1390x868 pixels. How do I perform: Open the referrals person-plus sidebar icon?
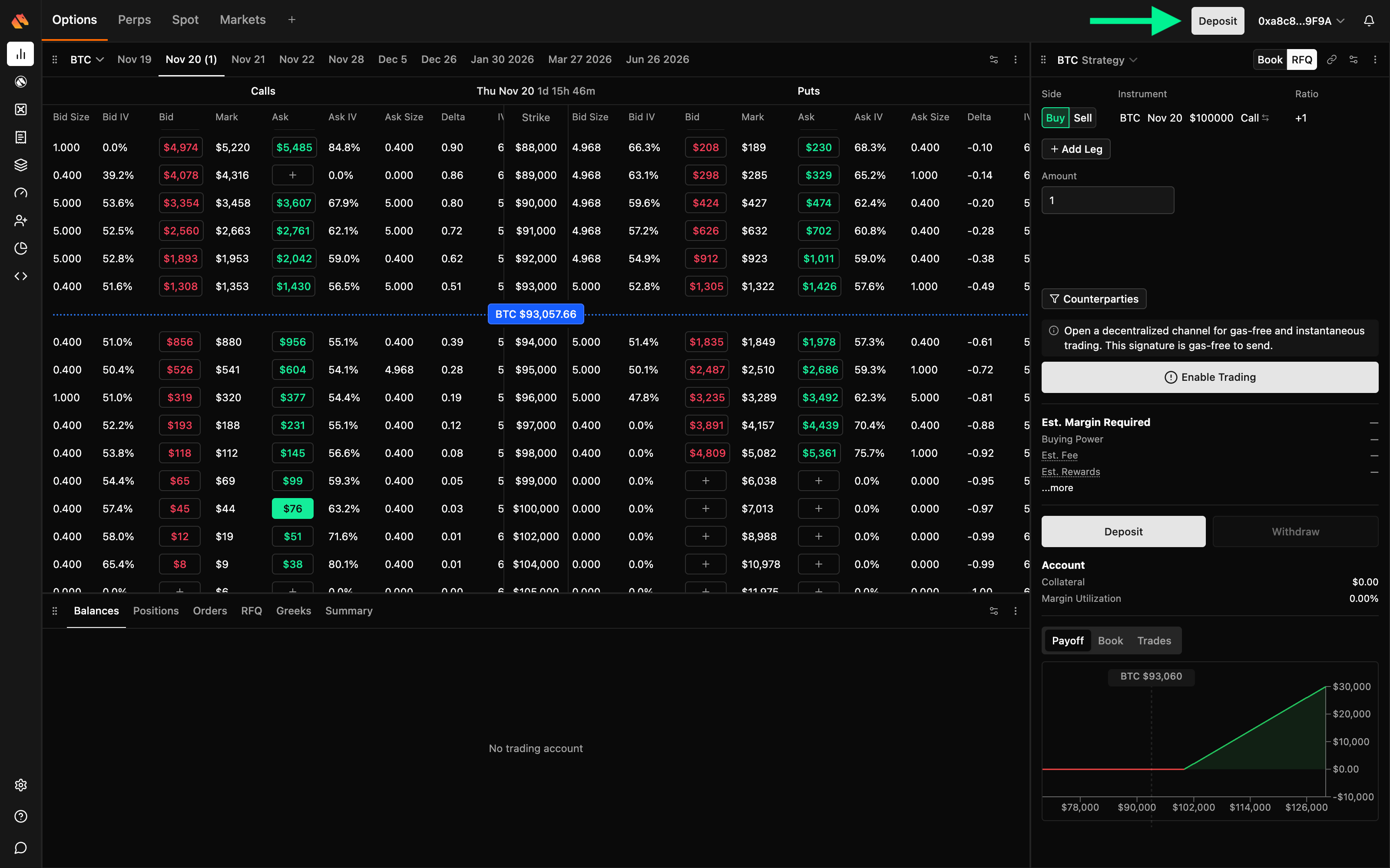(x=21, y=221)
